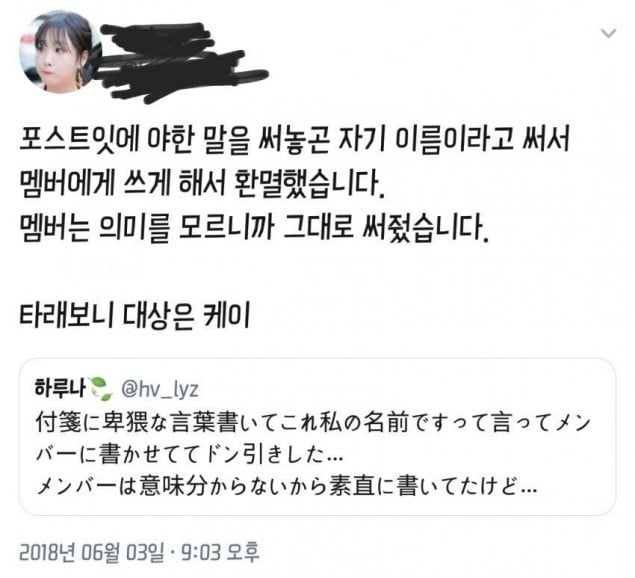Click the blacked-out account name
This screenshot has height=578, width=635.
click(183, 62)
